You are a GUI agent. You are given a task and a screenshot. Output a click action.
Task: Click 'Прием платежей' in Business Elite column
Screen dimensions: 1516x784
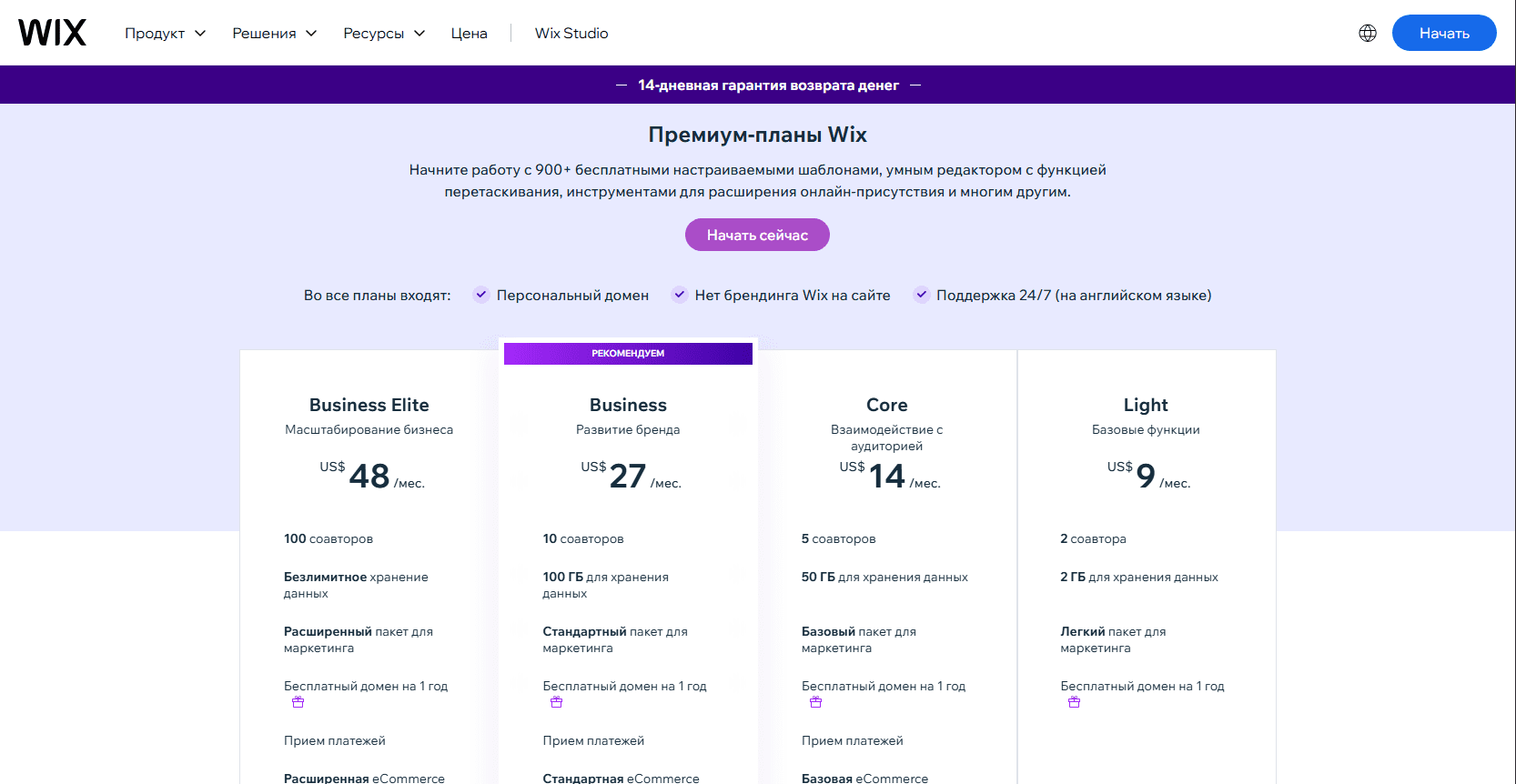point(335,740)
